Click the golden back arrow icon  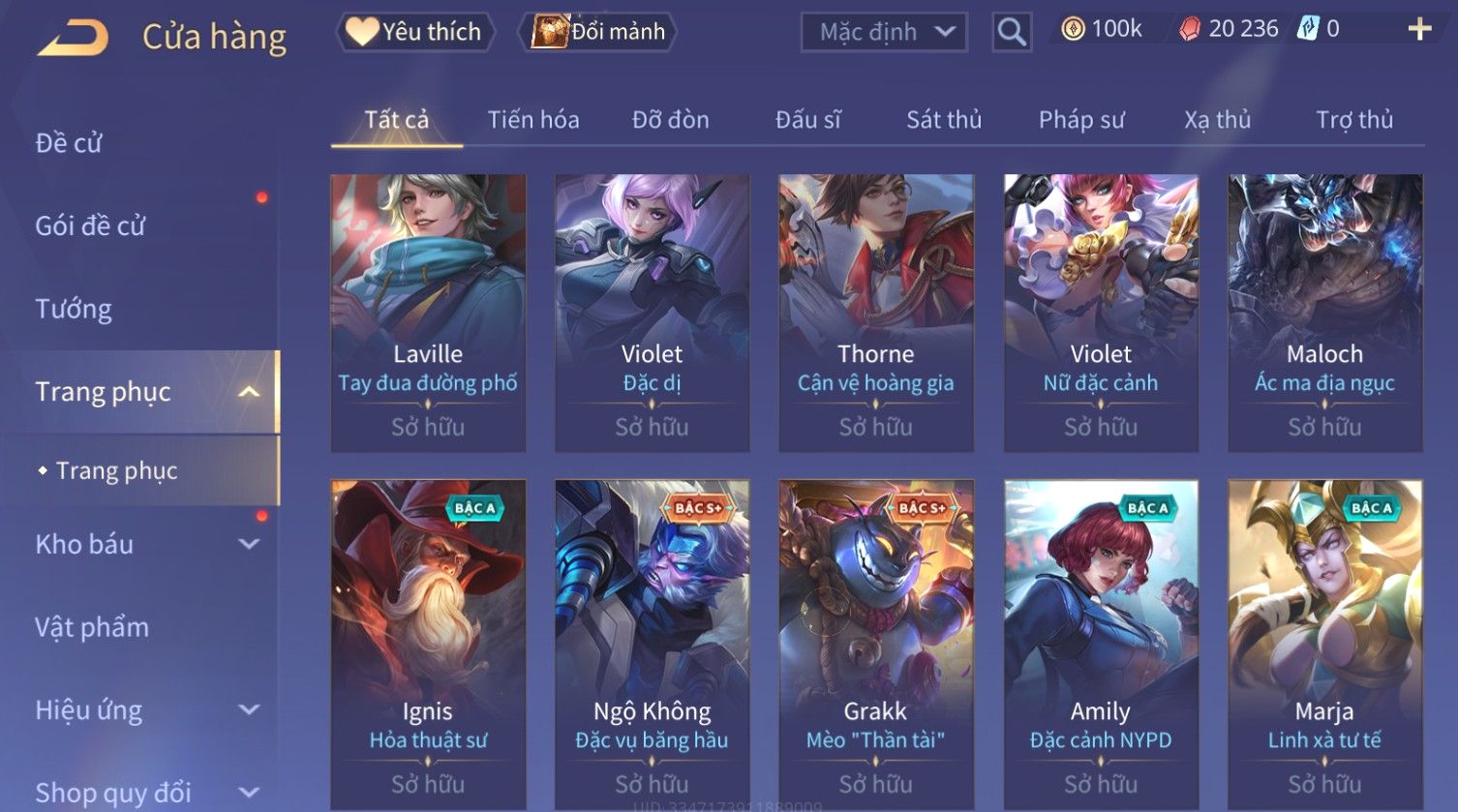coord(73,39)
